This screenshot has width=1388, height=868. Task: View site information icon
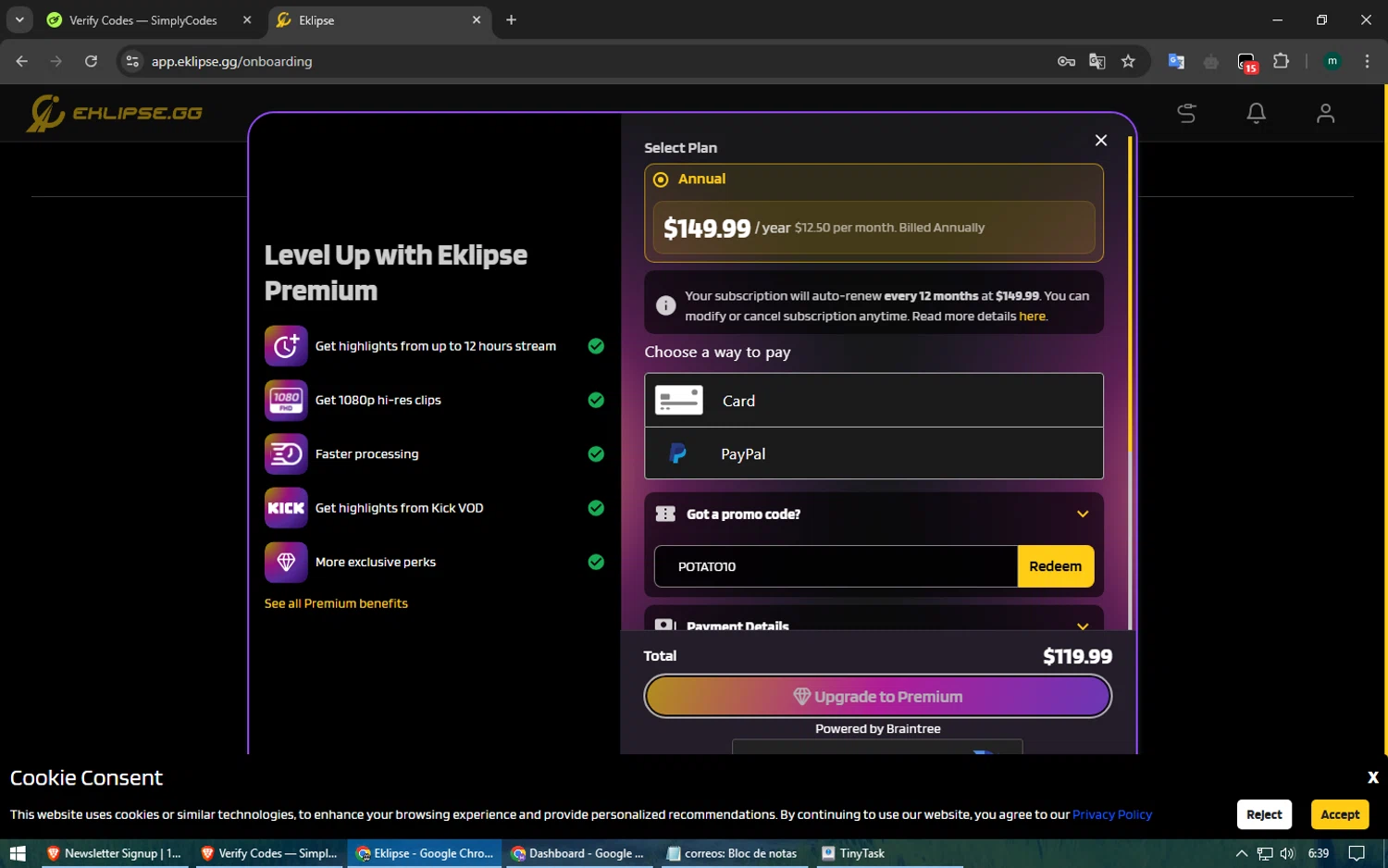click(x=132, y=61)
